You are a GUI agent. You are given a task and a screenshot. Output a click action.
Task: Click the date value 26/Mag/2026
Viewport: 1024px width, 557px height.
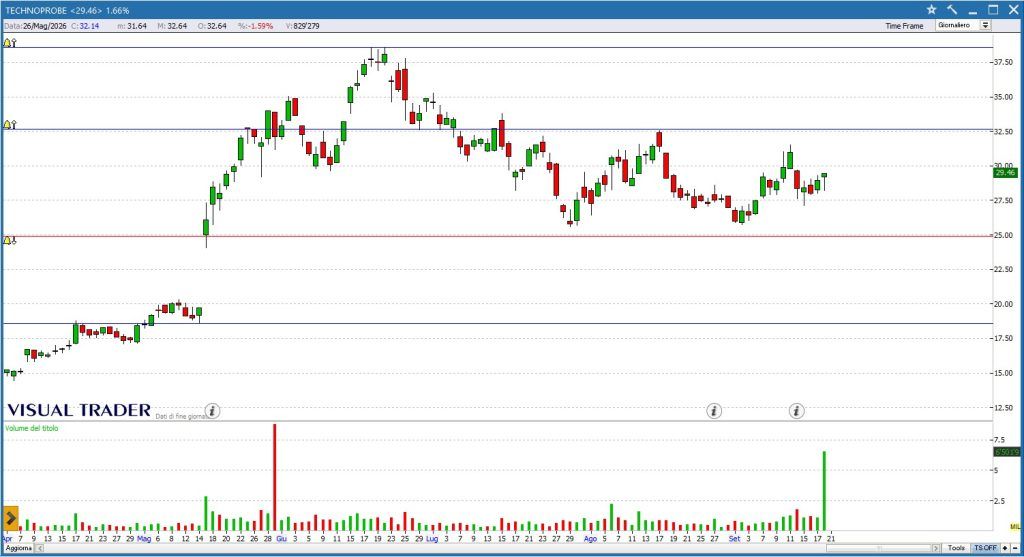(45, 26)
